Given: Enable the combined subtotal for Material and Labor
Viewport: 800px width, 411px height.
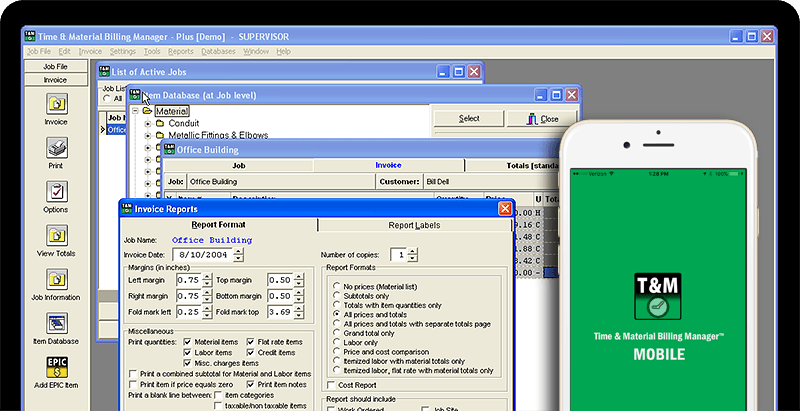Looking at the screenshot, I should point(133,374).
